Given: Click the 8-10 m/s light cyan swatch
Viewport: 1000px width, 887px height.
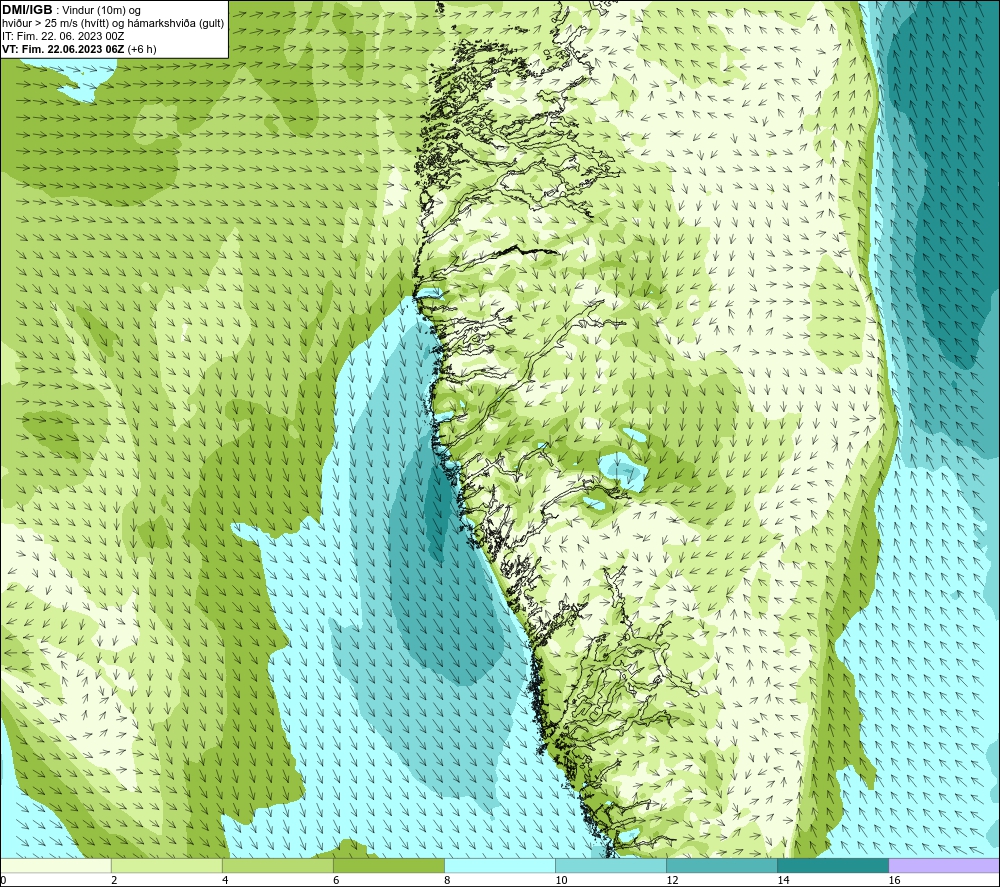Looking at the screenshot, I should 499,866.
